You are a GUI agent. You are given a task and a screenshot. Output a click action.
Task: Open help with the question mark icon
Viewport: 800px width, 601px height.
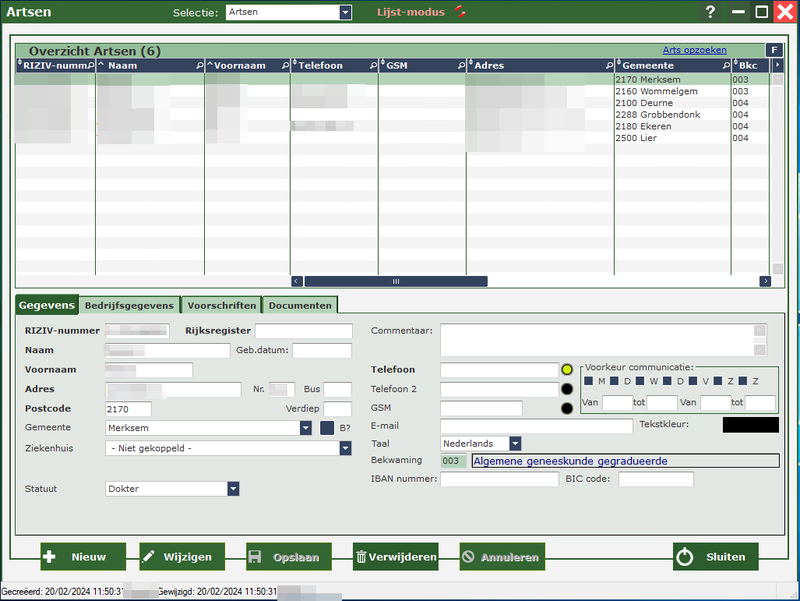711,12
